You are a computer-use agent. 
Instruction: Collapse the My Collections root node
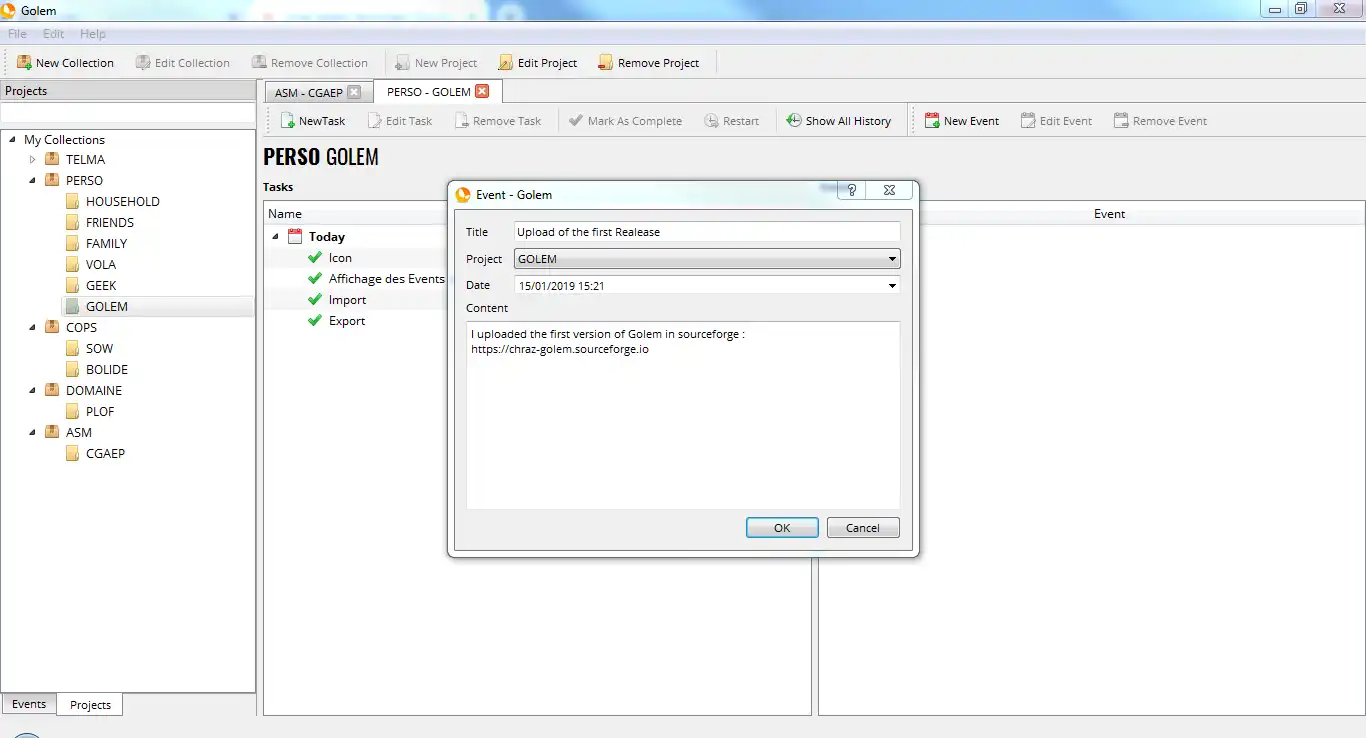[x=12, y=139]
